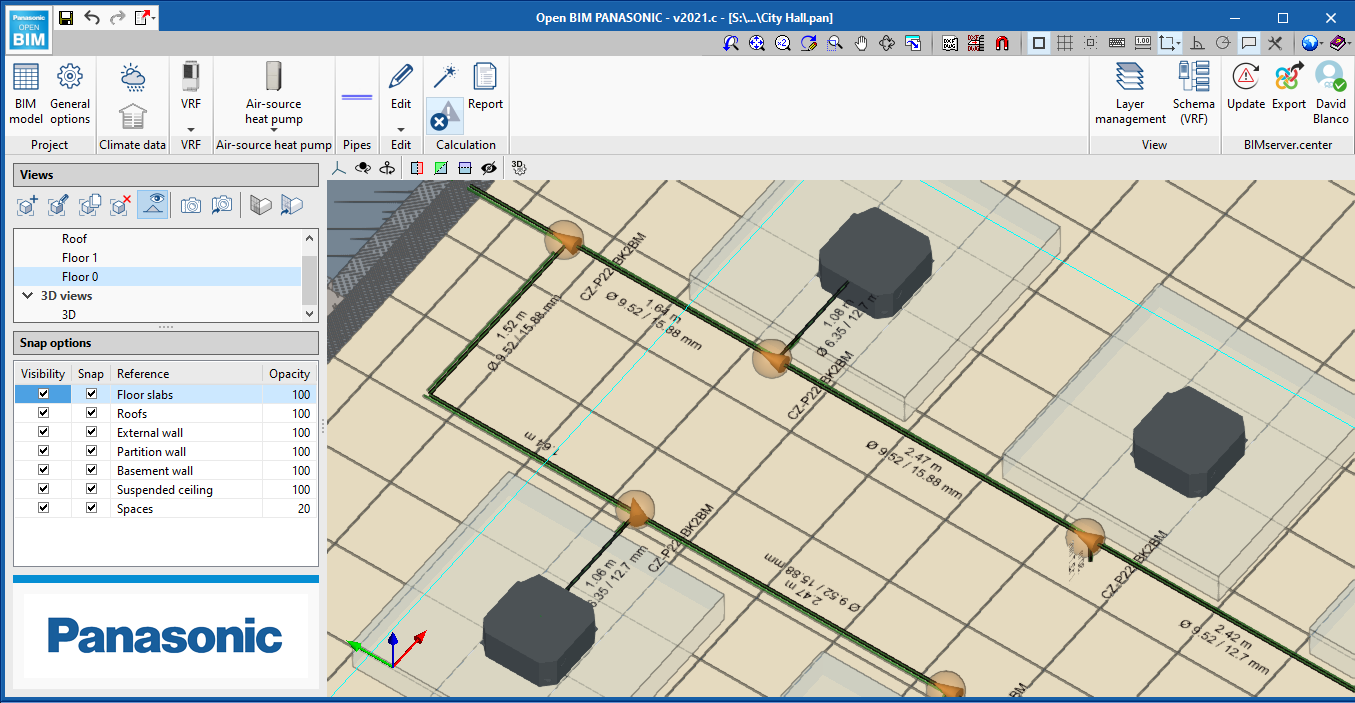Select the Floor 0 view
Screen dimensions: 1355x703
(80, 277)
